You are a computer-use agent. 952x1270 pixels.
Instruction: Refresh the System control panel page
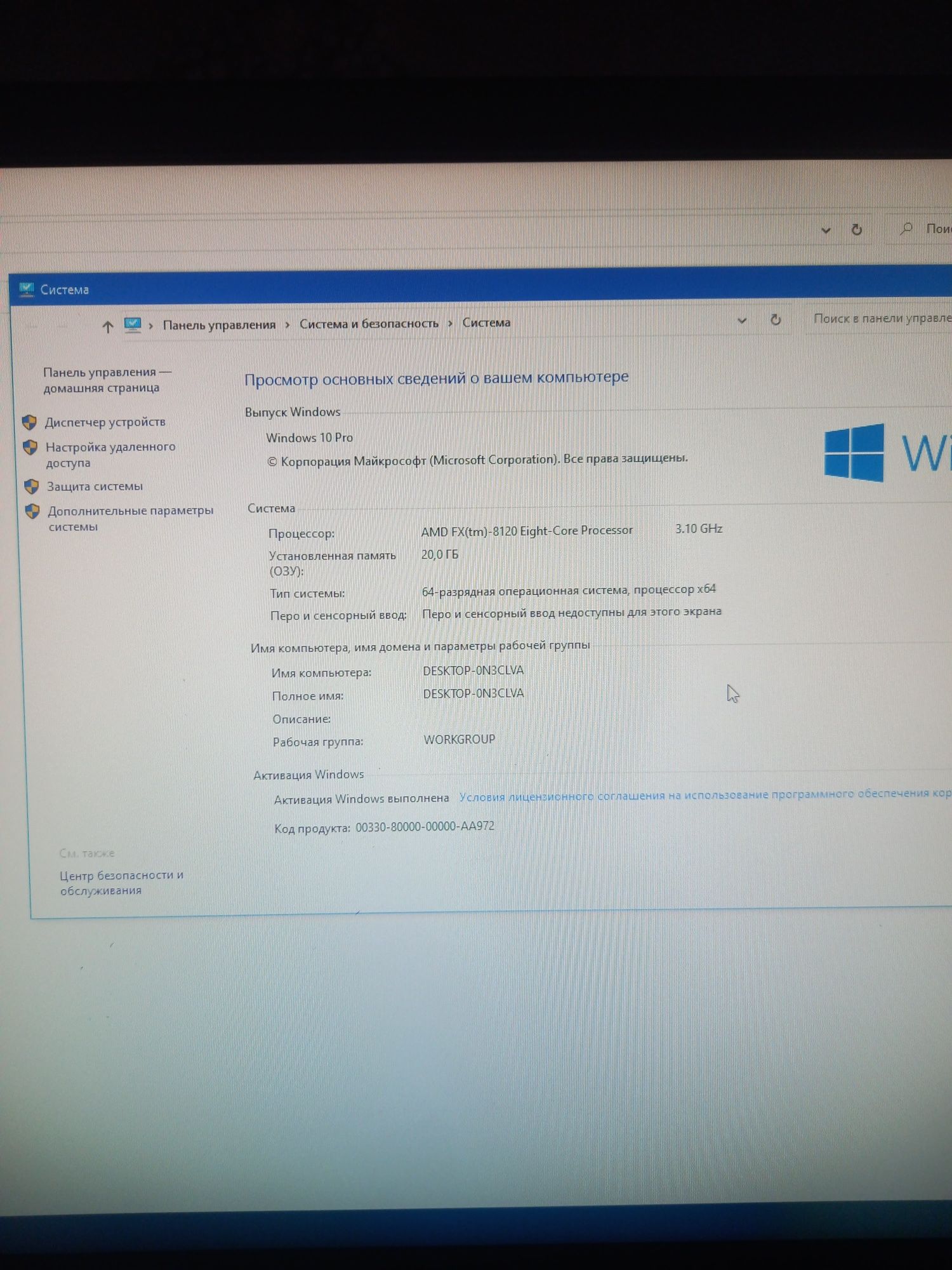tap(775, 319)
